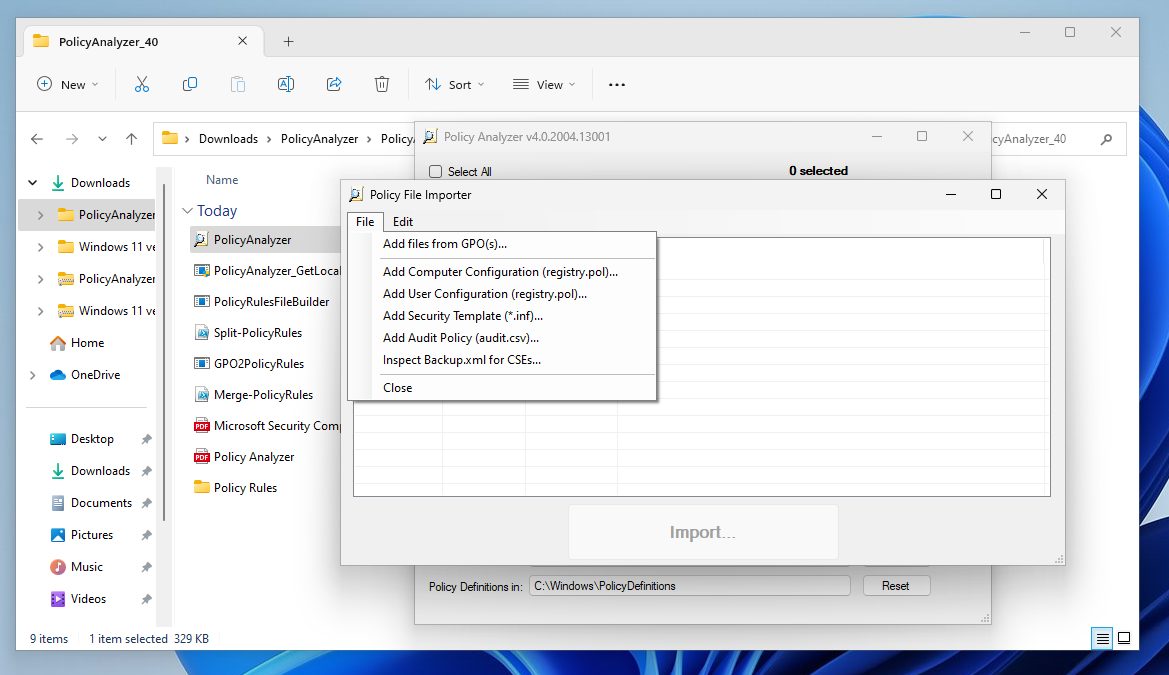Select the GPO2PolicyRules file
The height and width of the screenshot is (675, 1169).
[249, 364]
